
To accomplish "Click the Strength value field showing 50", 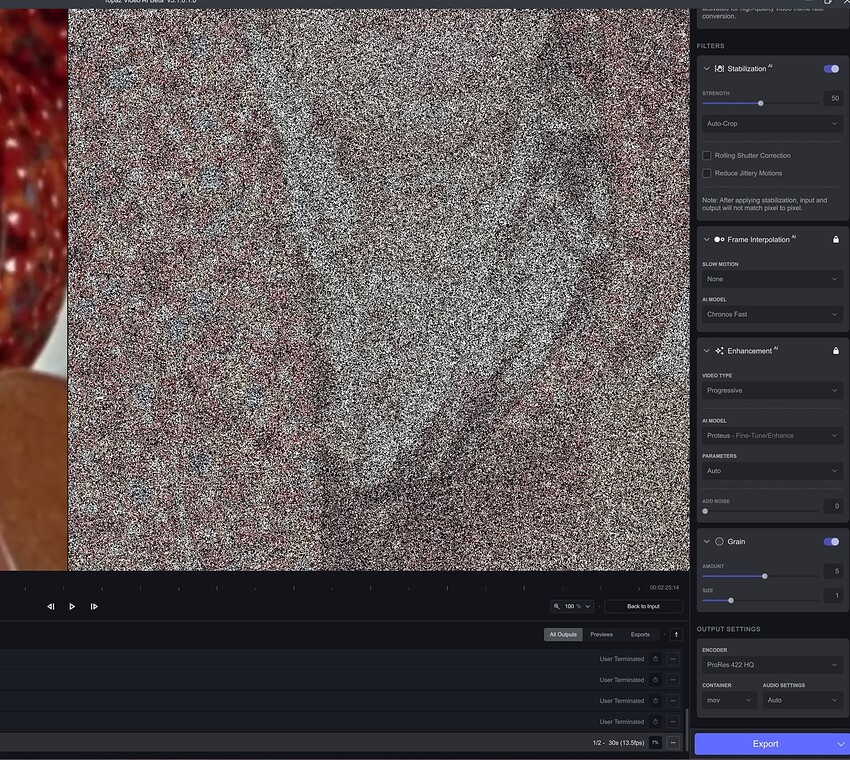I will click(833, 98).
